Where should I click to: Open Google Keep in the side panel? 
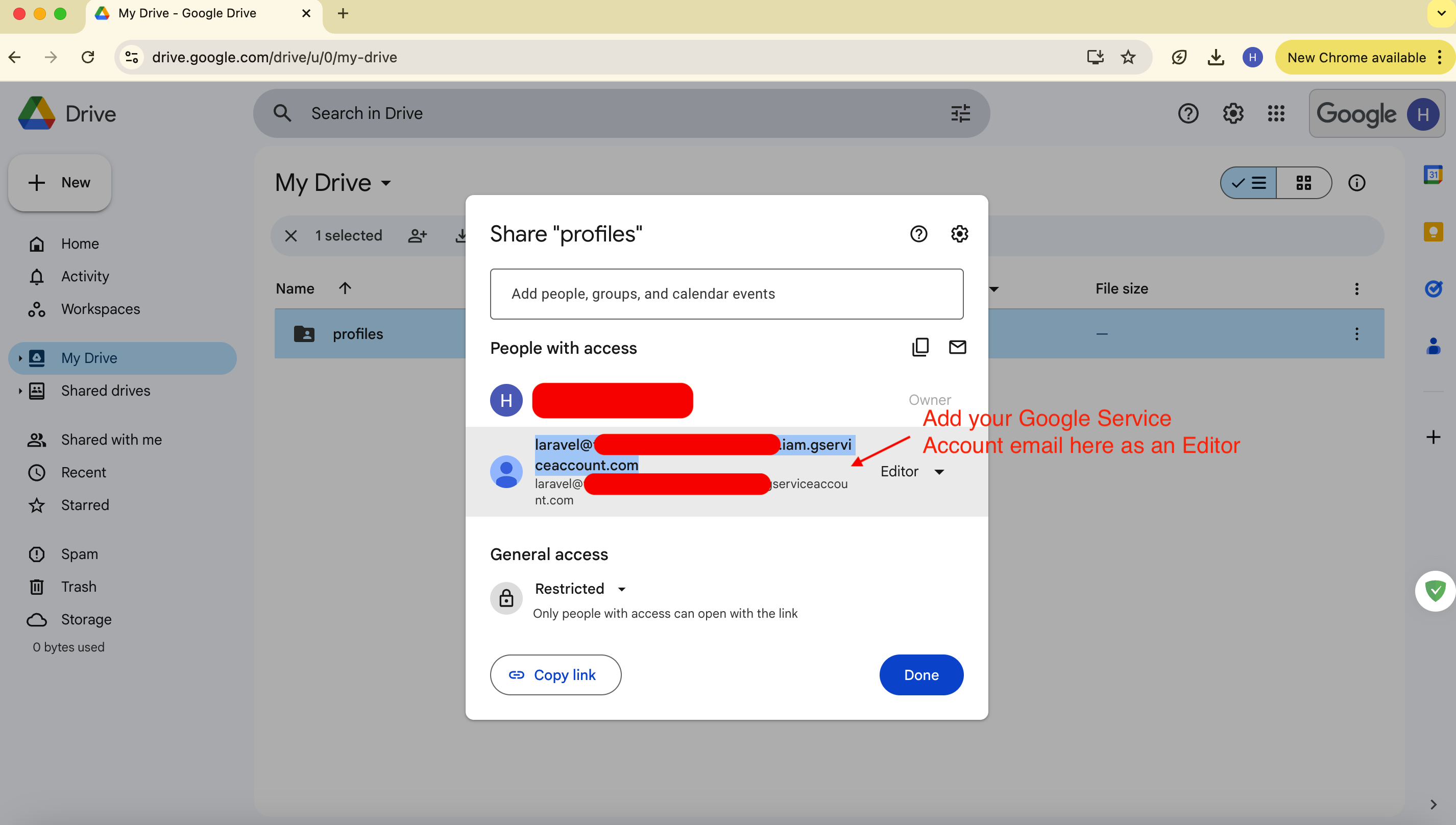1433,232
